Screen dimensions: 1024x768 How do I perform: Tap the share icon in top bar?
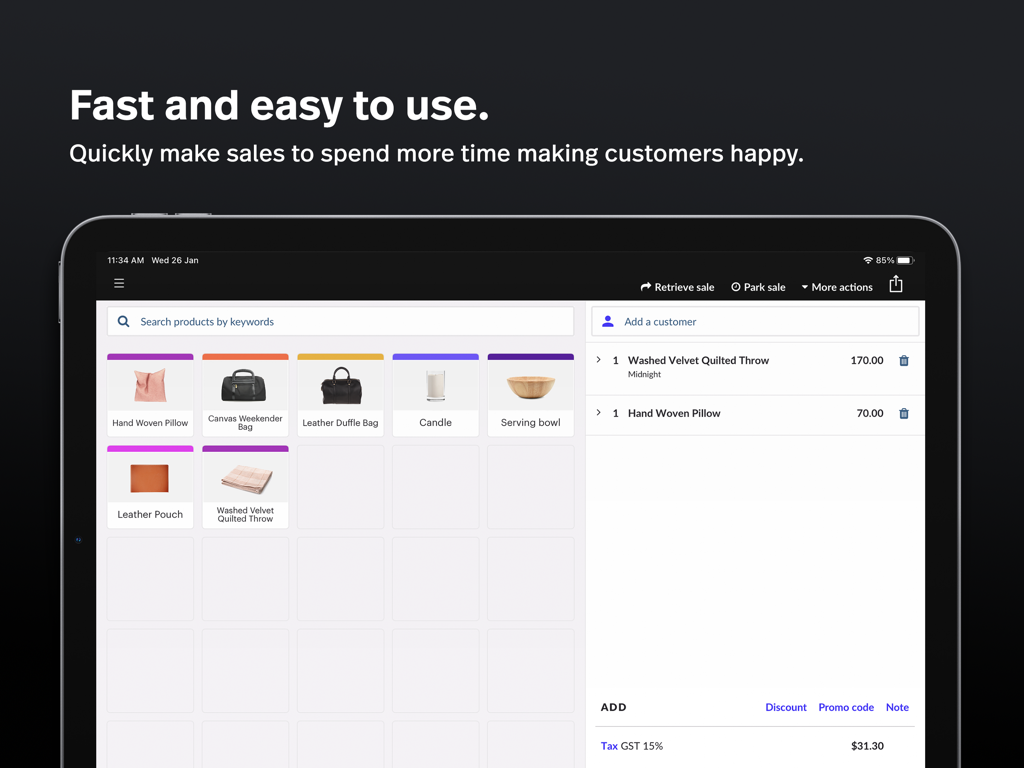[896, 285]
